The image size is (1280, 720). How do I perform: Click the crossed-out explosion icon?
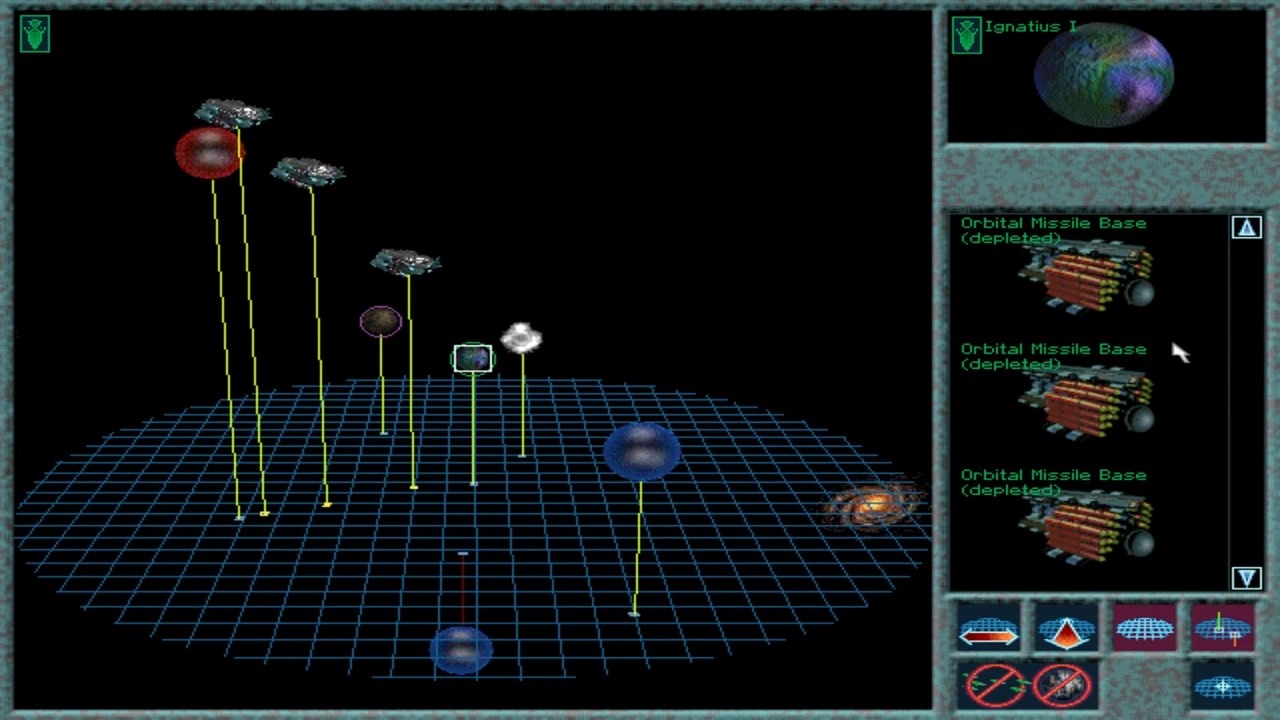(x=1060, y=685)
